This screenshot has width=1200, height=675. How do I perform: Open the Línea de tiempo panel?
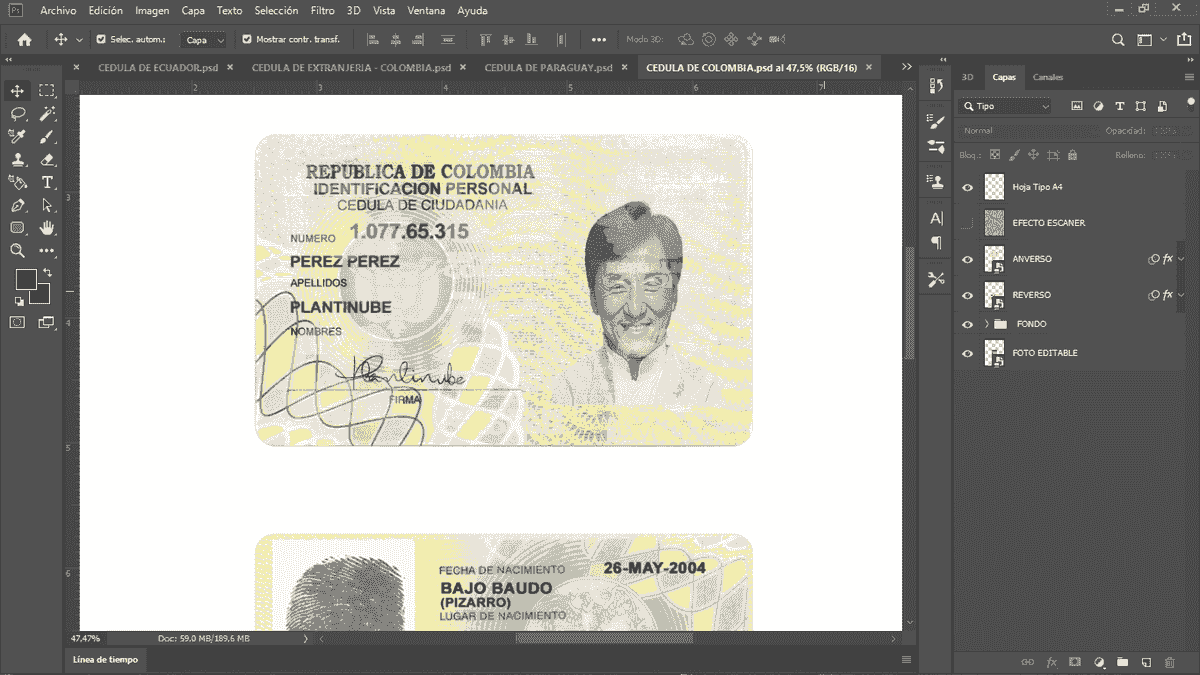click(x=104, y=660)
